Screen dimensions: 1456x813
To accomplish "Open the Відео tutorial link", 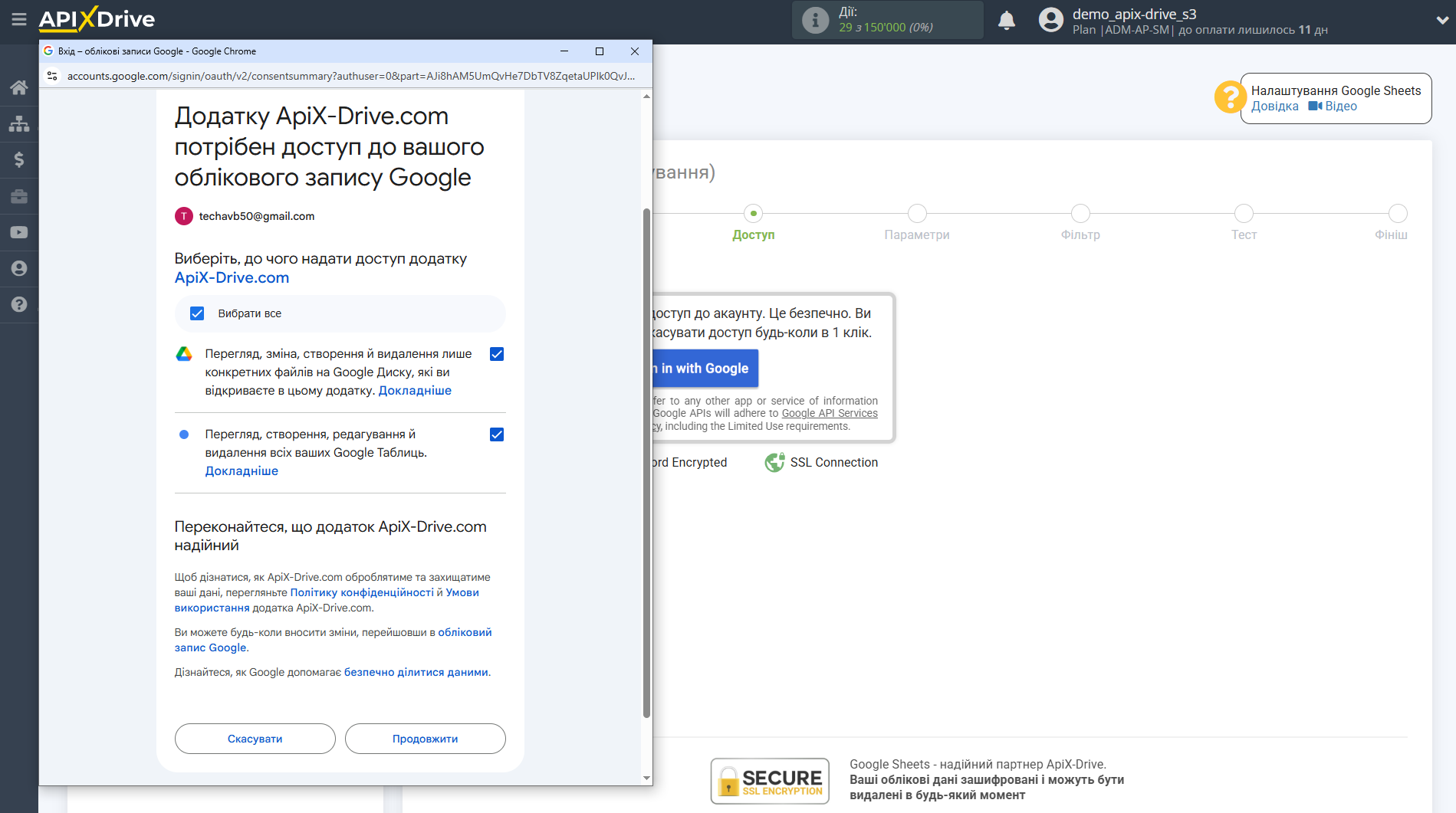I will click(1341, 107).
